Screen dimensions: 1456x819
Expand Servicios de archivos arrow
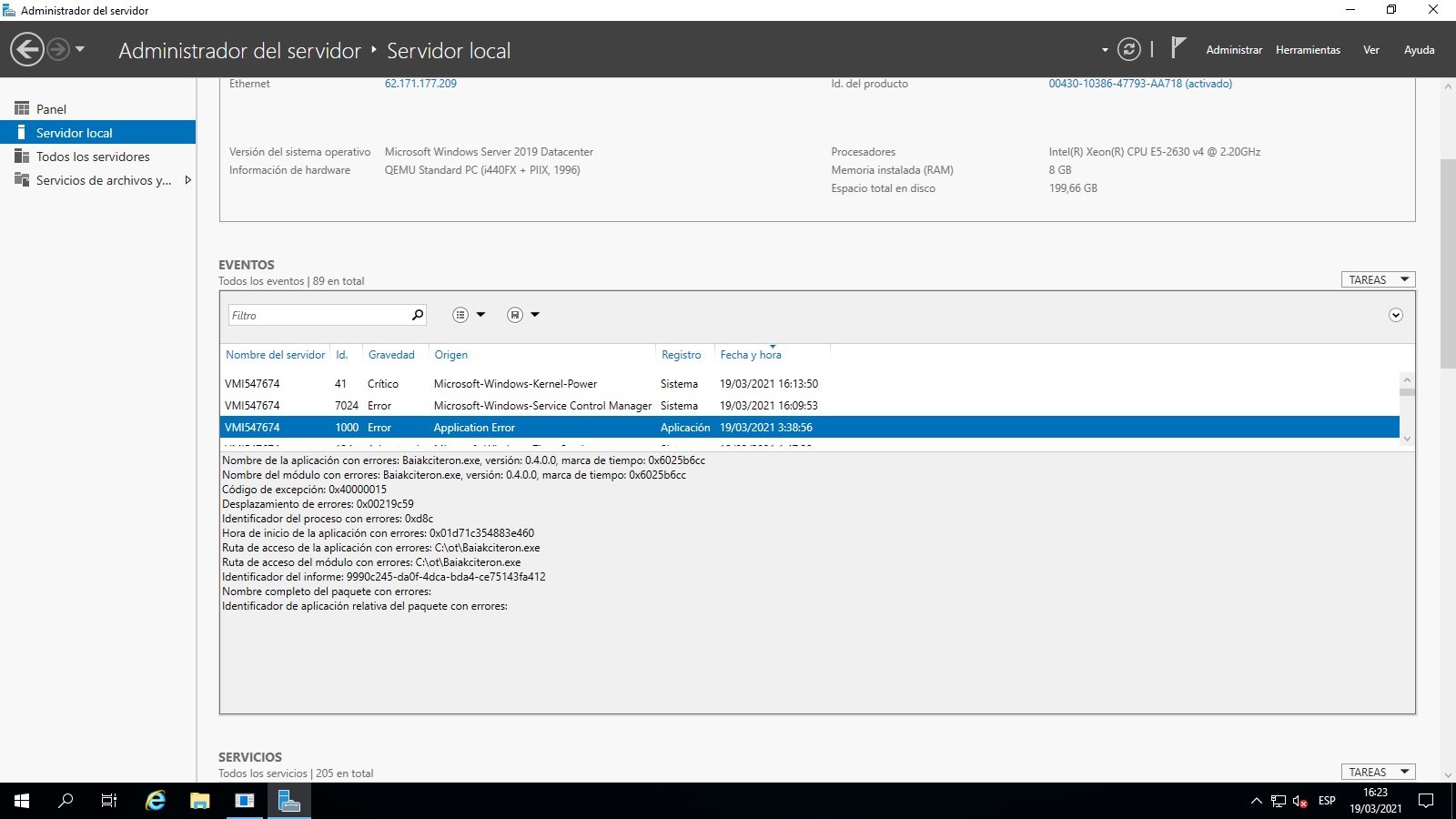(187, 180)
